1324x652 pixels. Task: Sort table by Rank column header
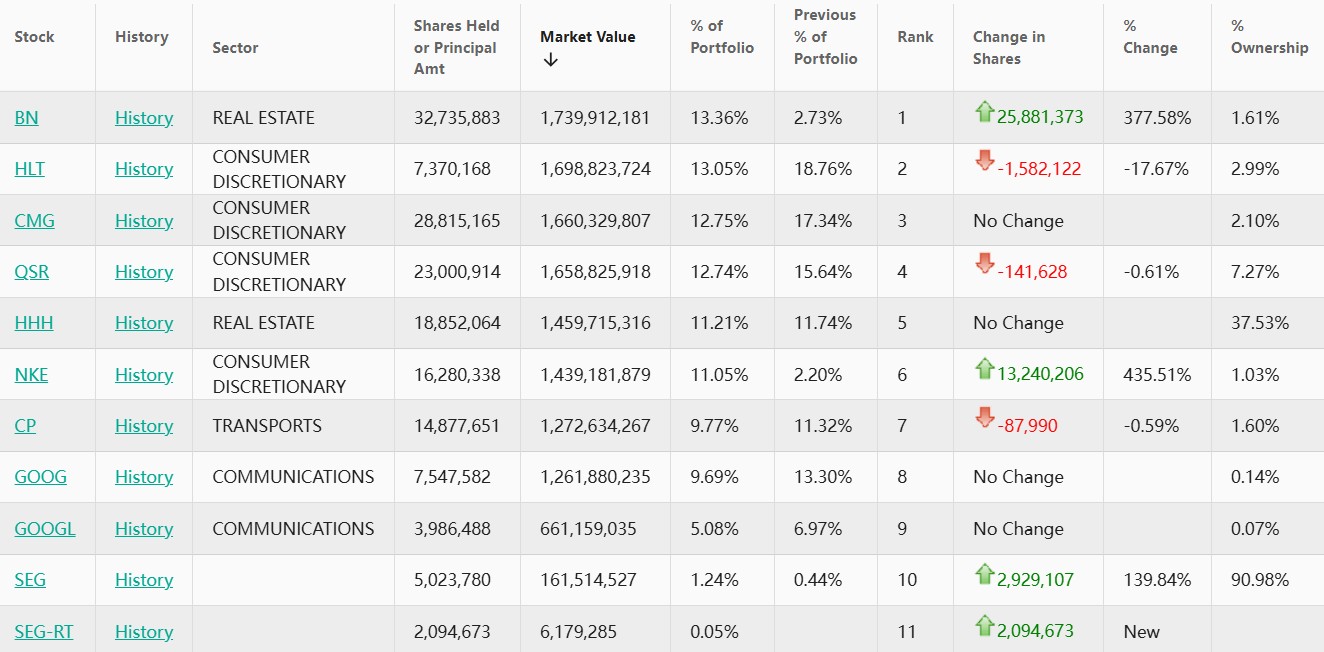(915, 37)
